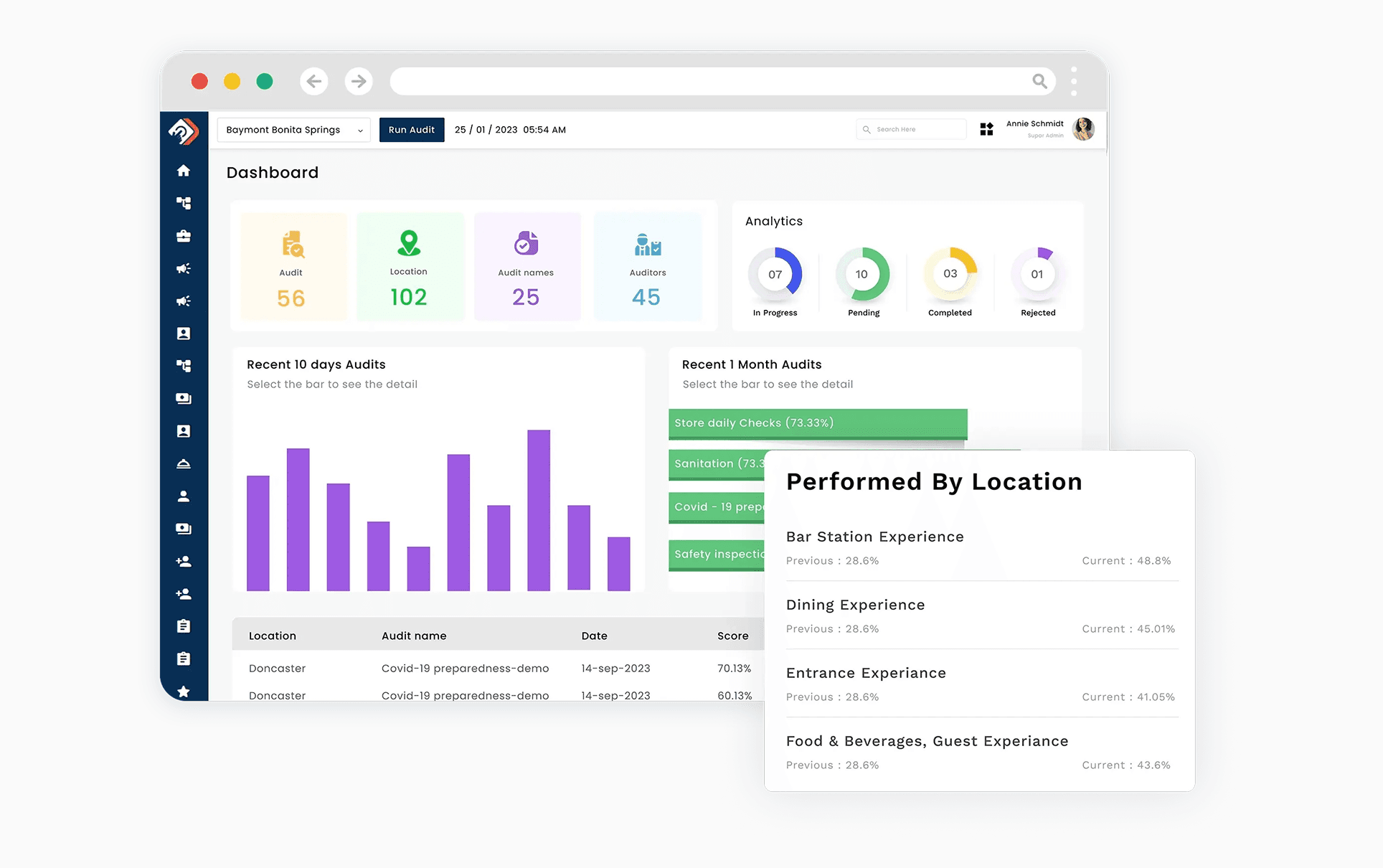Open the Auditors 45 summary card
This screenshot has height=868, width=1383.
(x=647, y=267)
